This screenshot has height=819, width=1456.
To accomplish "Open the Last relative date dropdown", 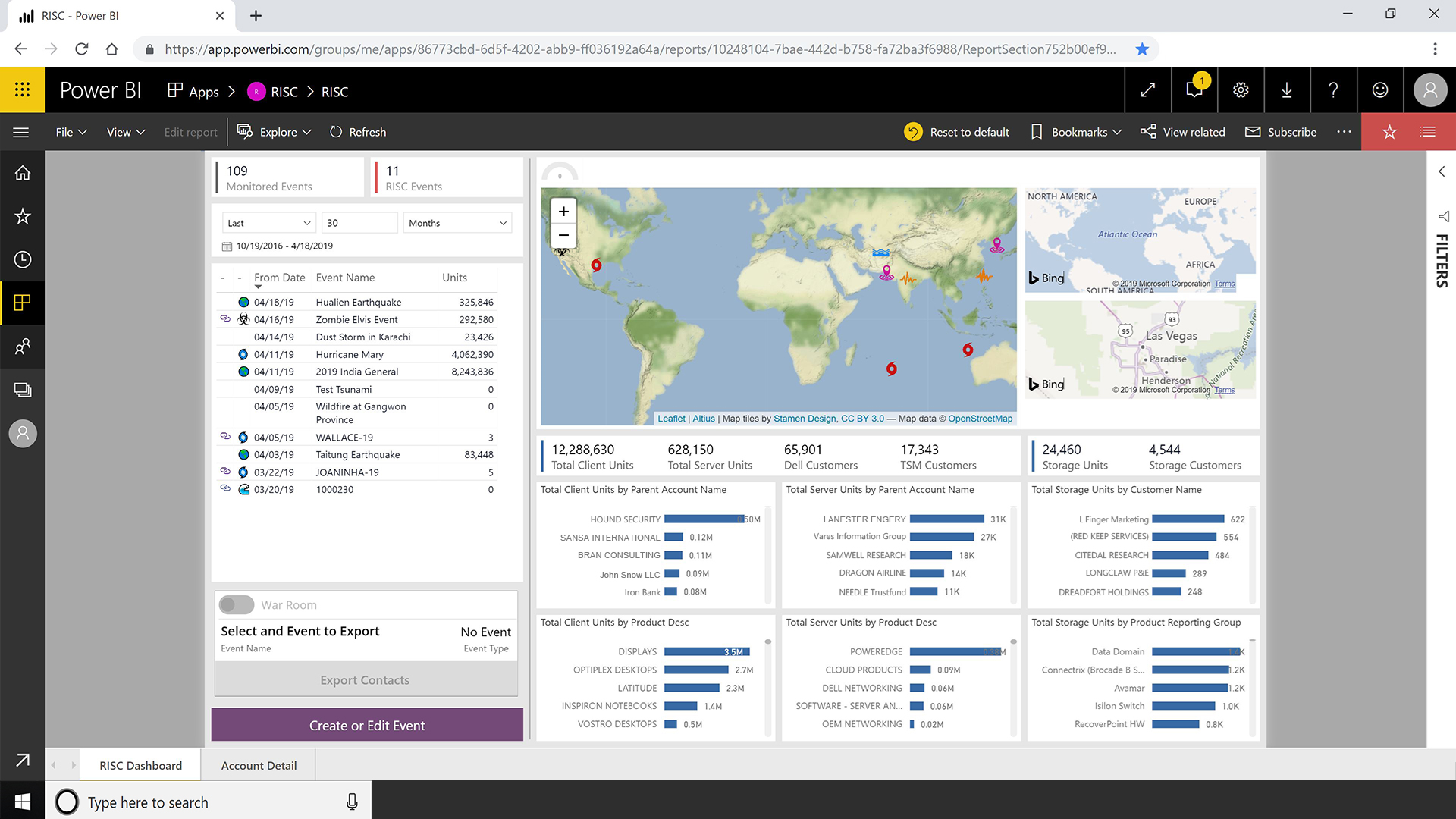I will pyautogui.click(x=269, y=223).
